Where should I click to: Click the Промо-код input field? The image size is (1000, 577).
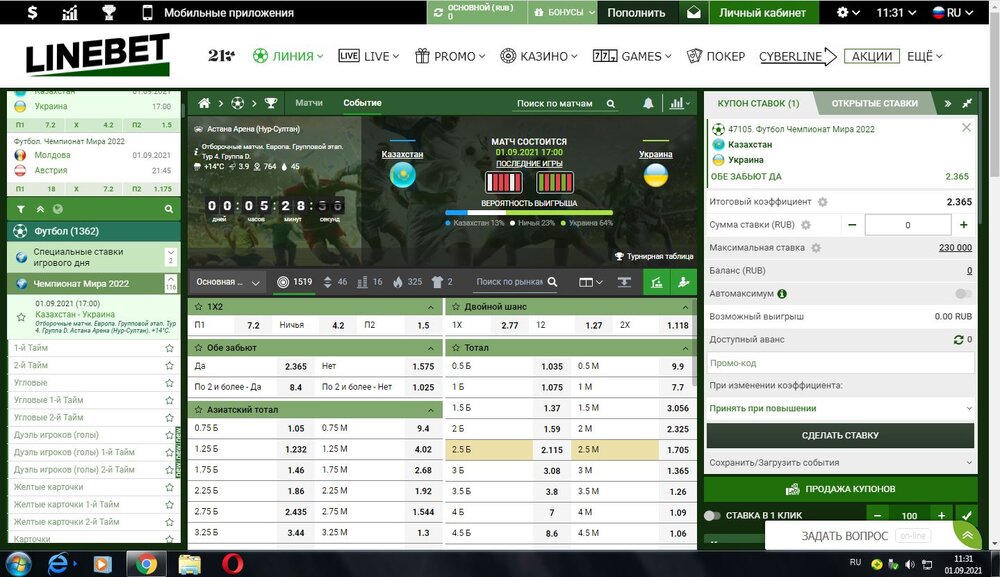[841, 363]
